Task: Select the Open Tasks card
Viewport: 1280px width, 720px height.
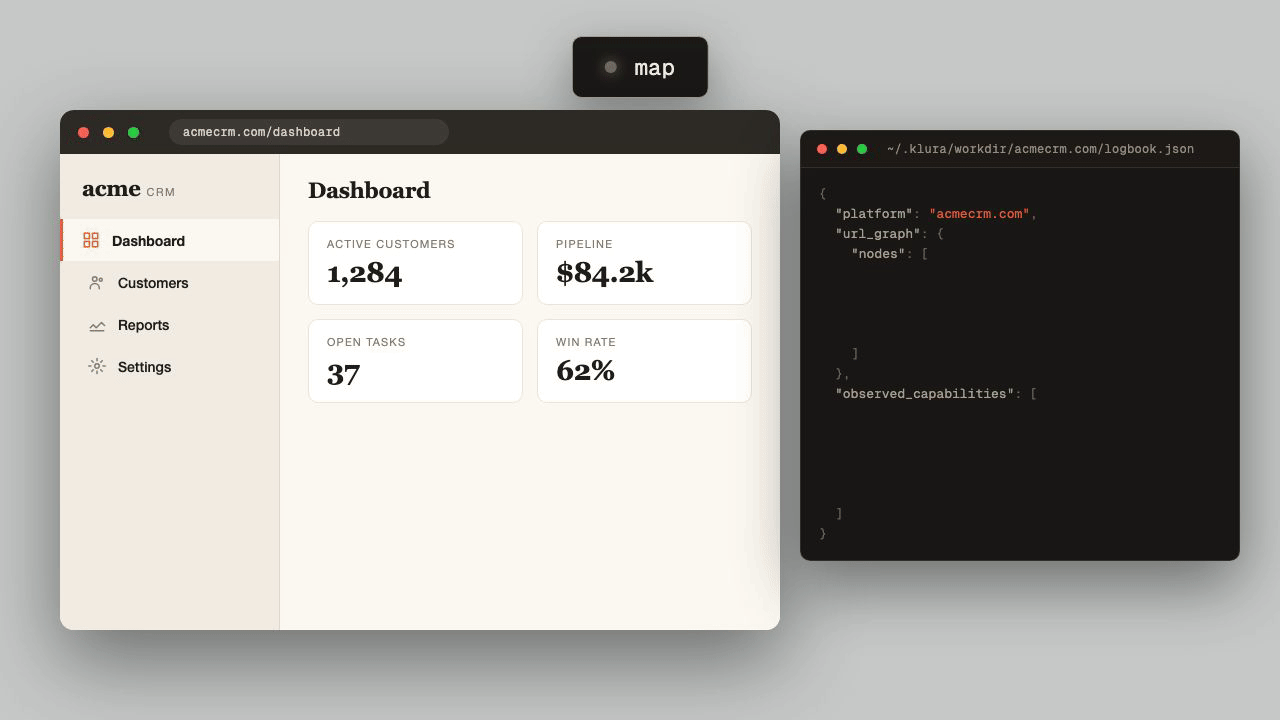Action: (x=415, y=361)
